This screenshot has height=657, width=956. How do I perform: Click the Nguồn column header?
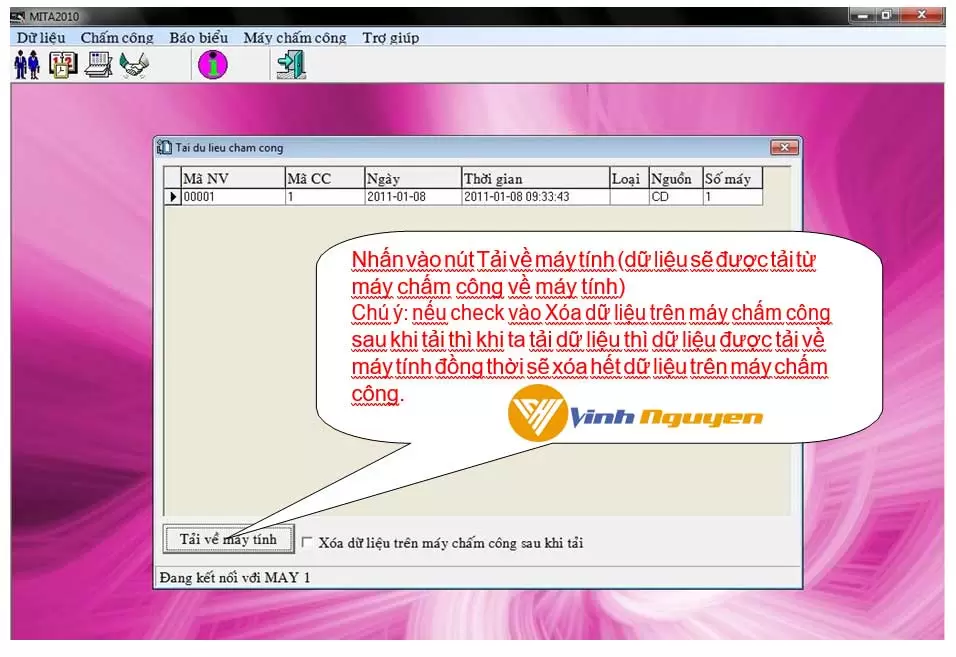(x=676, y=178)
